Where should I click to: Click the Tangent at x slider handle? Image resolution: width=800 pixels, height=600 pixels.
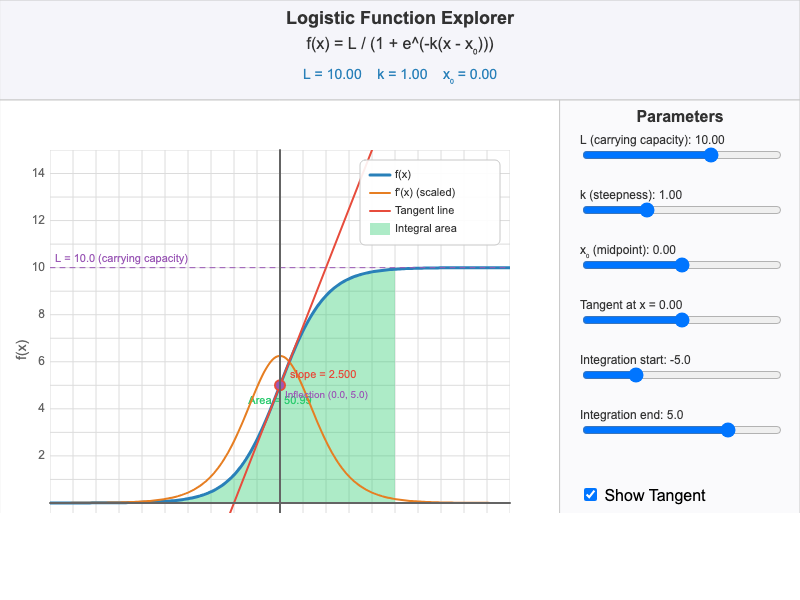[x=682, y=320]
